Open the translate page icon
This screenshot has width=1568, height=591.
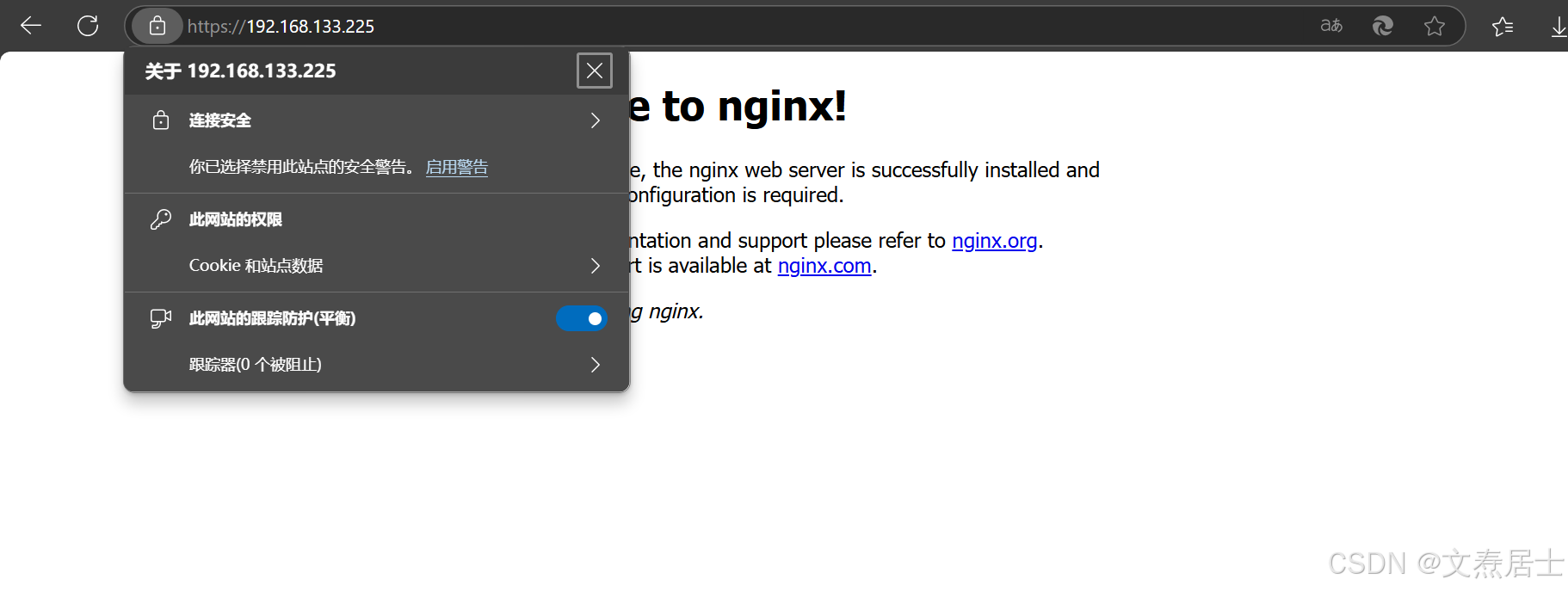pos(1331,26)
